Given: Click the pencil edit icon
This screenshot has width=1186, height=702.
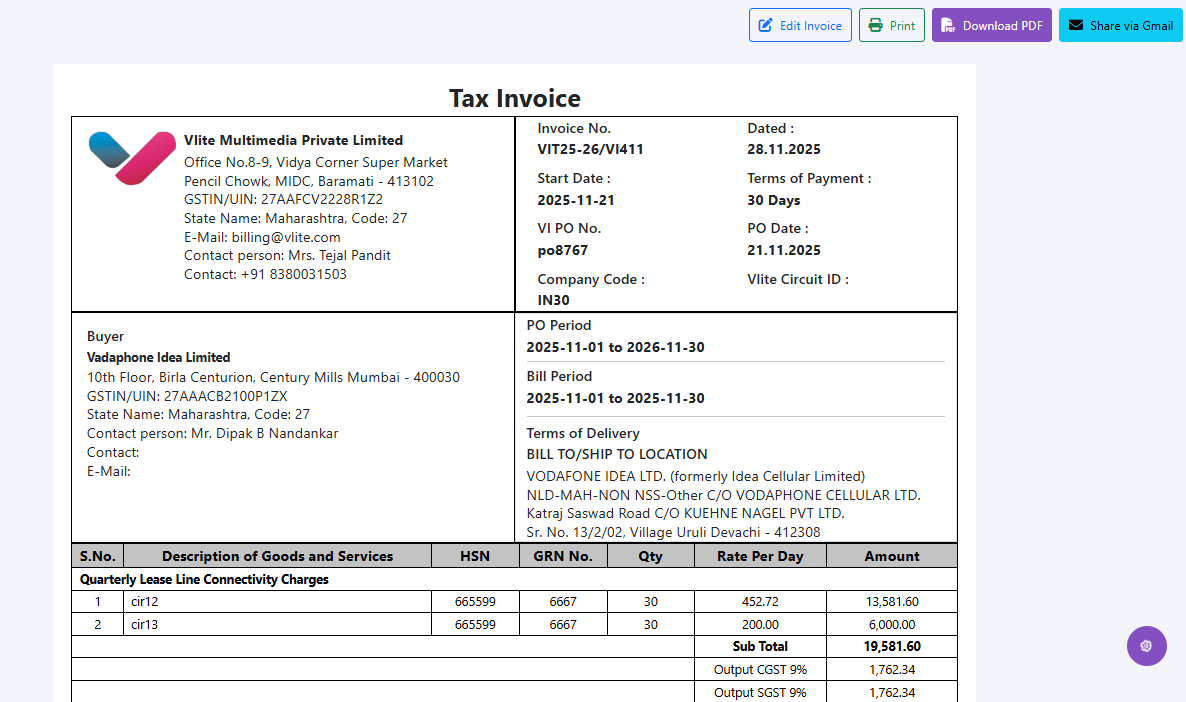Looking at the screenshot, I should (x=765, y=25).
